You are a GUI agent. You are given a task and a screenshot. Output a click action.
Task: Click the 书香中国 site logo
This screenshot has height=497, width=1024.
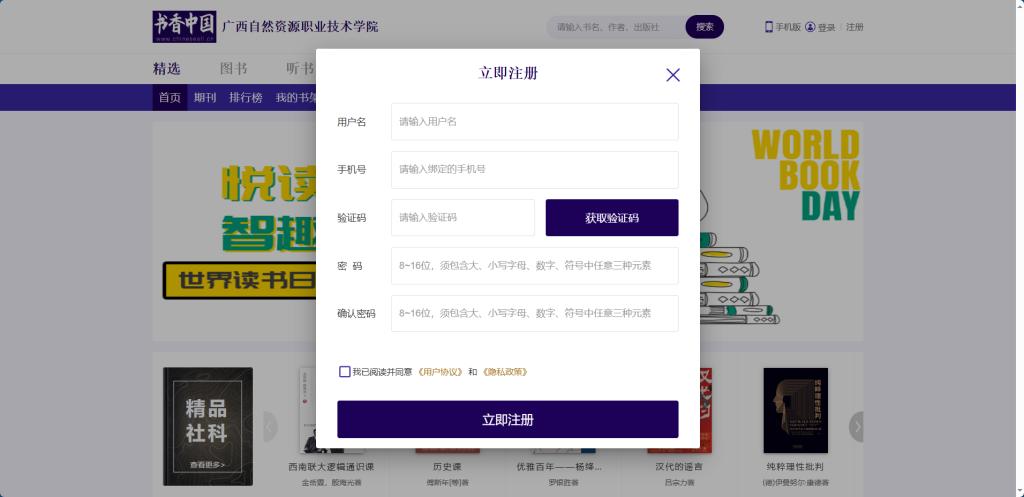tap(184, 27)
